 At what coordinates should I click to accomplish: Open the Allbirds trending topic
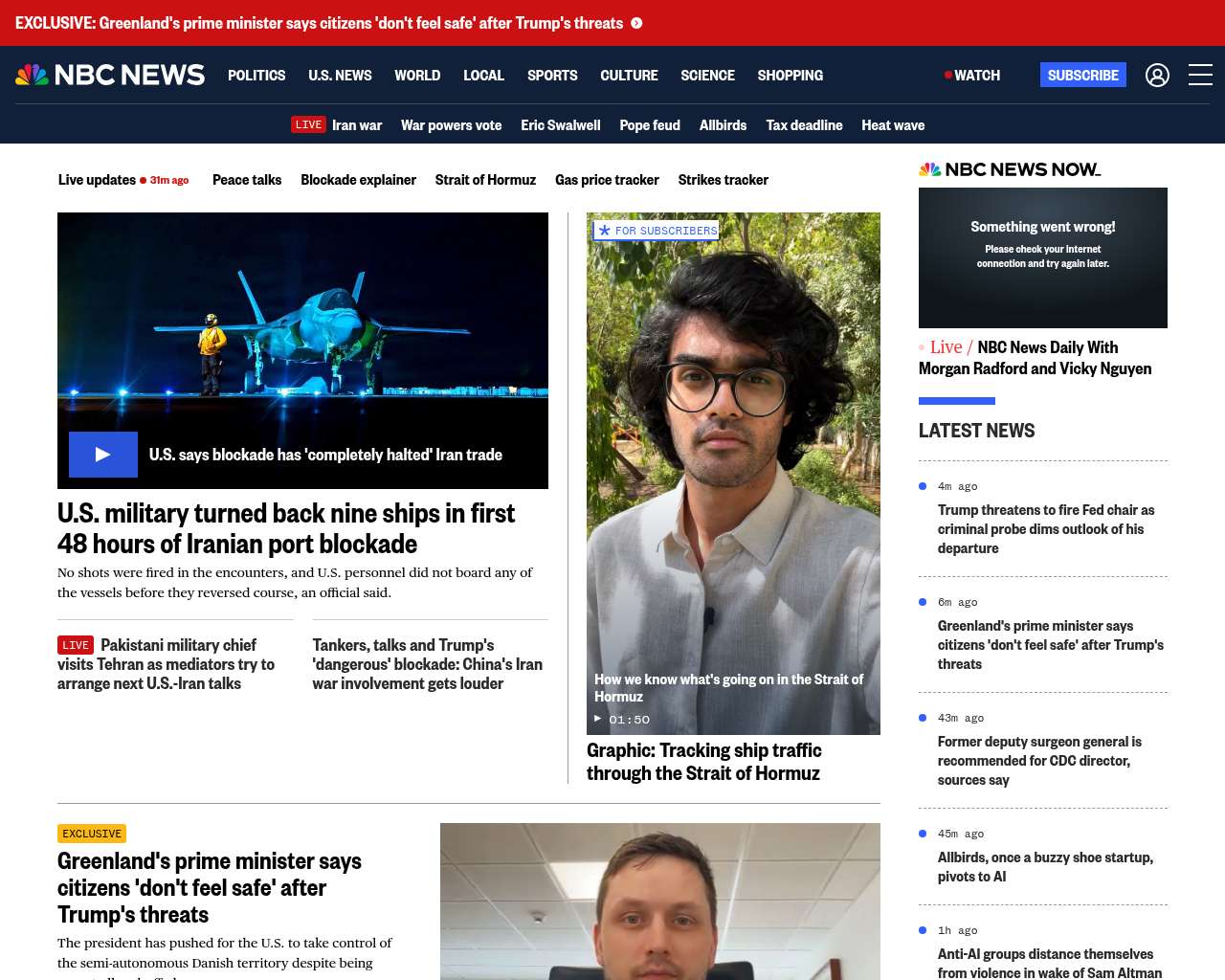[723, 124]
